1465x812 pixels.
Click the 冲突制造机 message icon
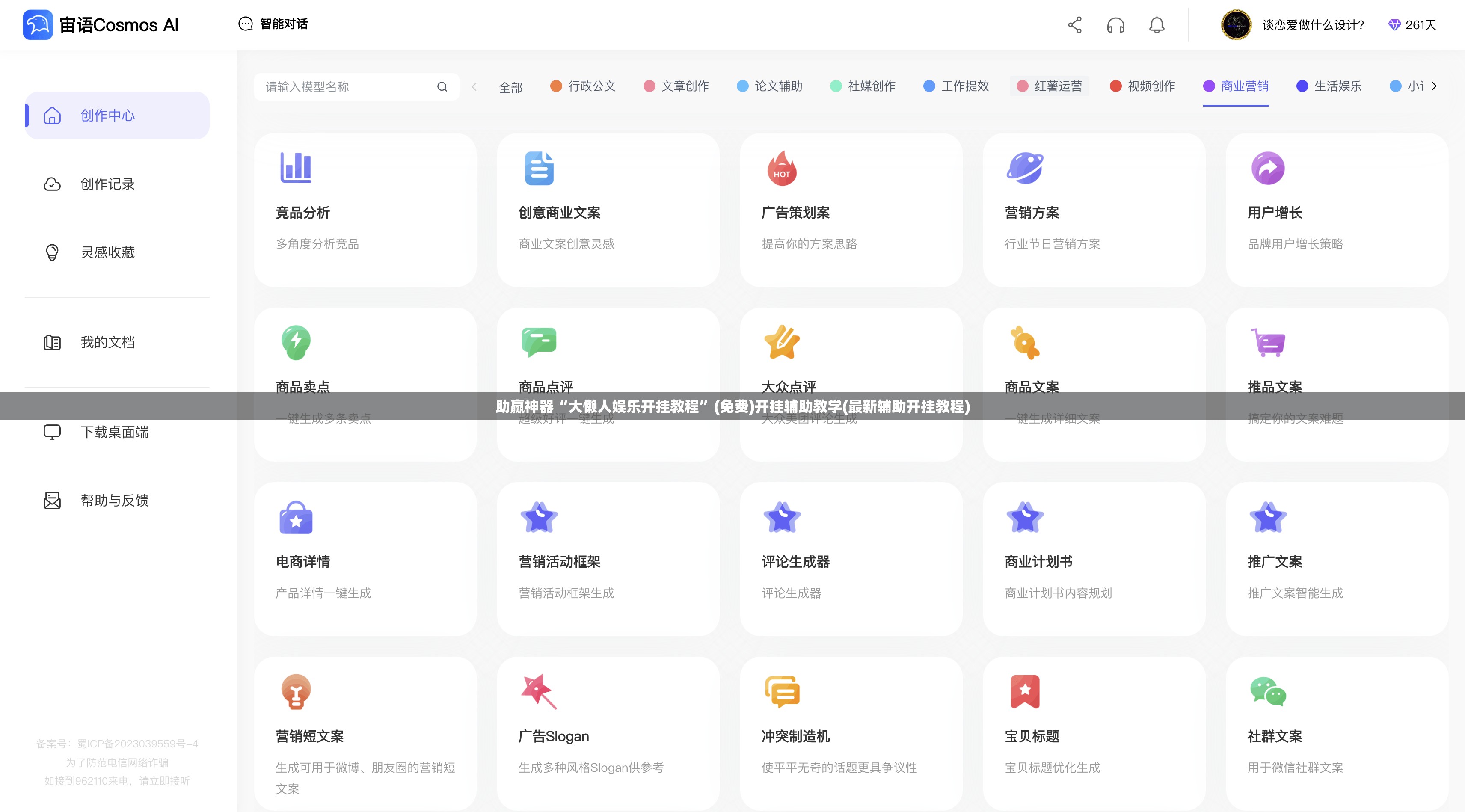coord(782,691)
